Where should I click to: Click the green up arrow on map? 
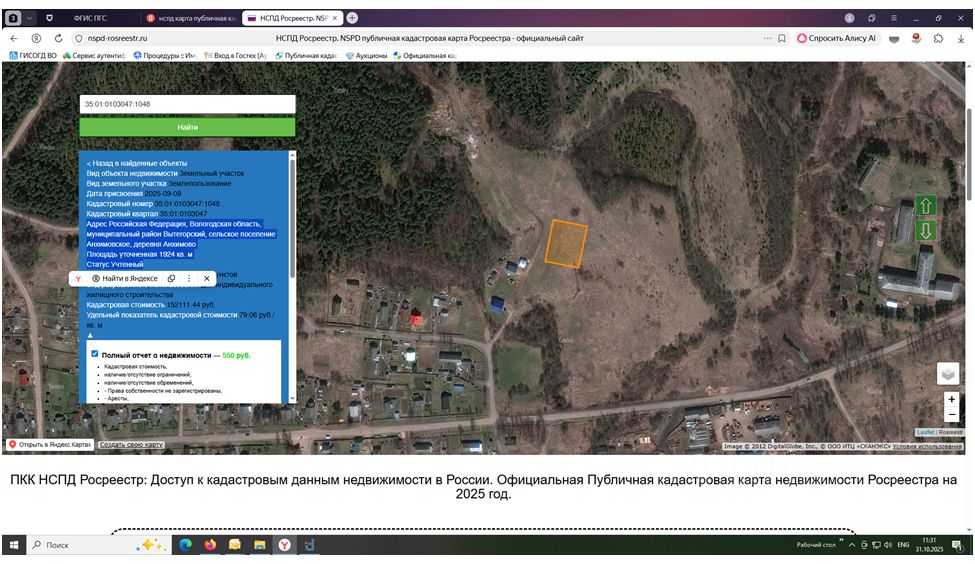coord(925,206)
